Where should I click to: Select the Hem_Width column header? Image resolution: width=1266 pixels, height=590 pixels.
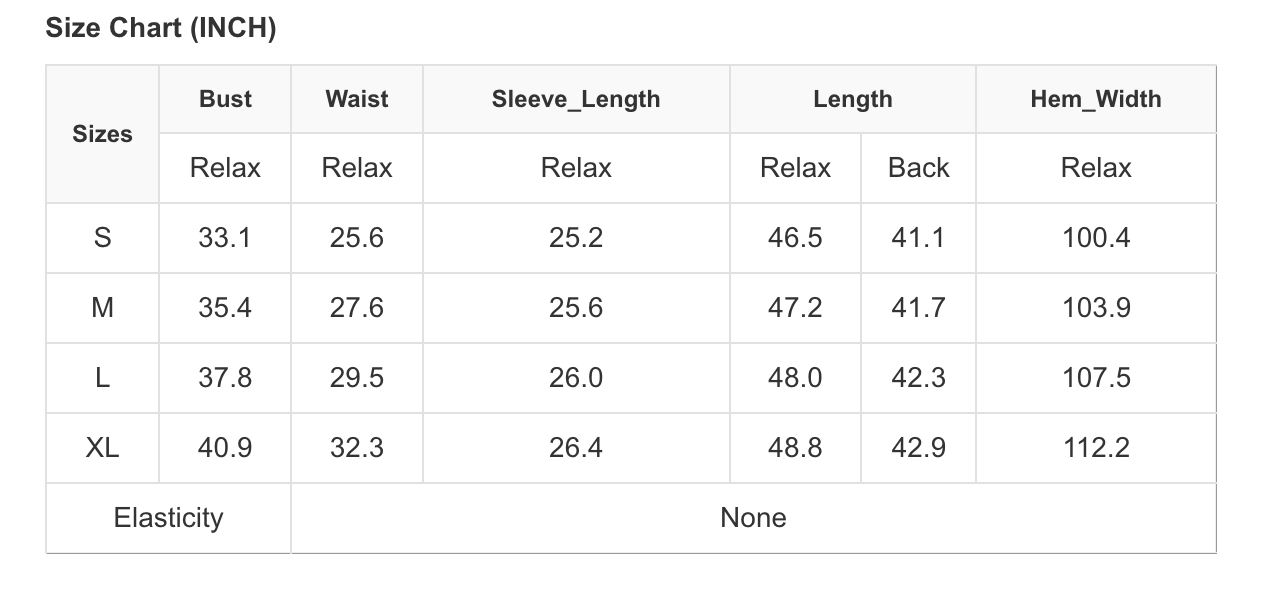point(1096,99)
